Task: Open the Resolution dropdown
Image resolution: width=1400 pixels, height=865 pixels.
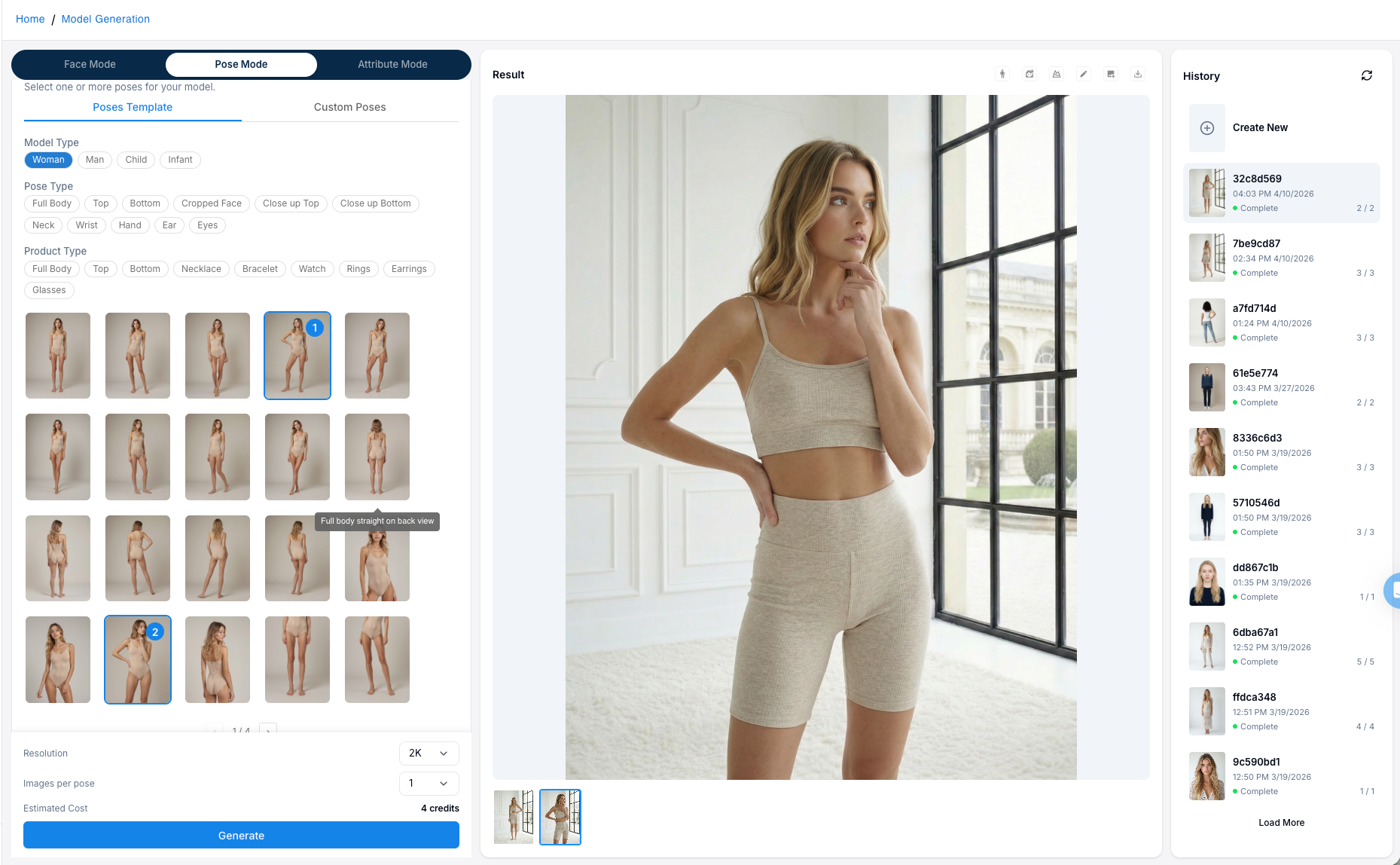Action: pos(429,753)
